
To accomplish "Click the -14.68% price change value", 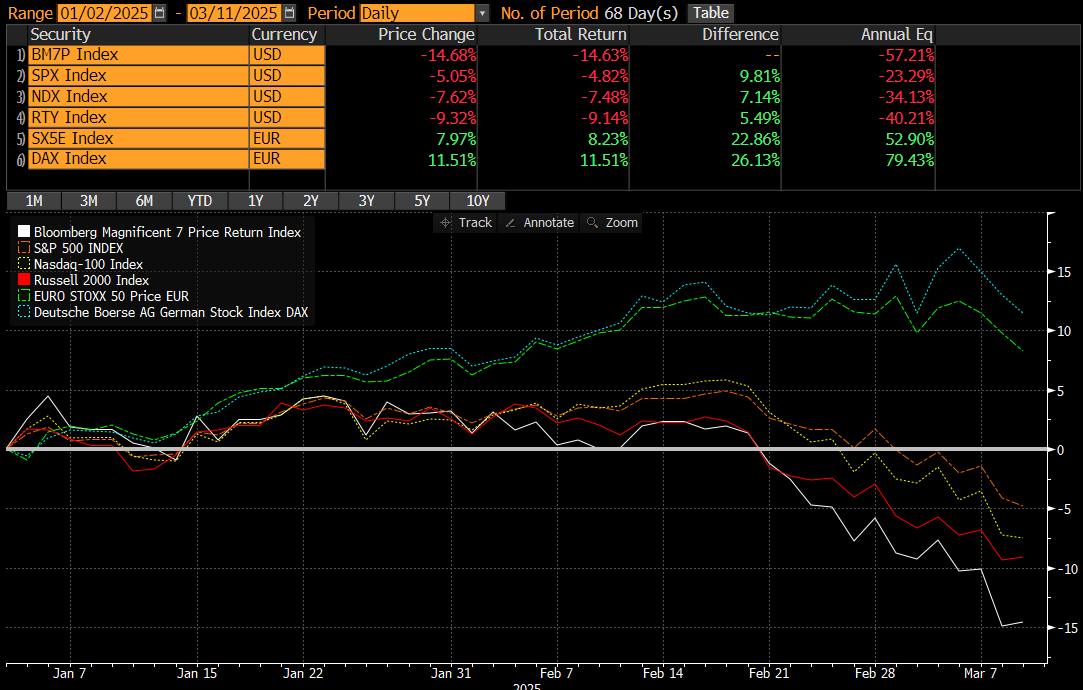I will [x=448, y=55].
